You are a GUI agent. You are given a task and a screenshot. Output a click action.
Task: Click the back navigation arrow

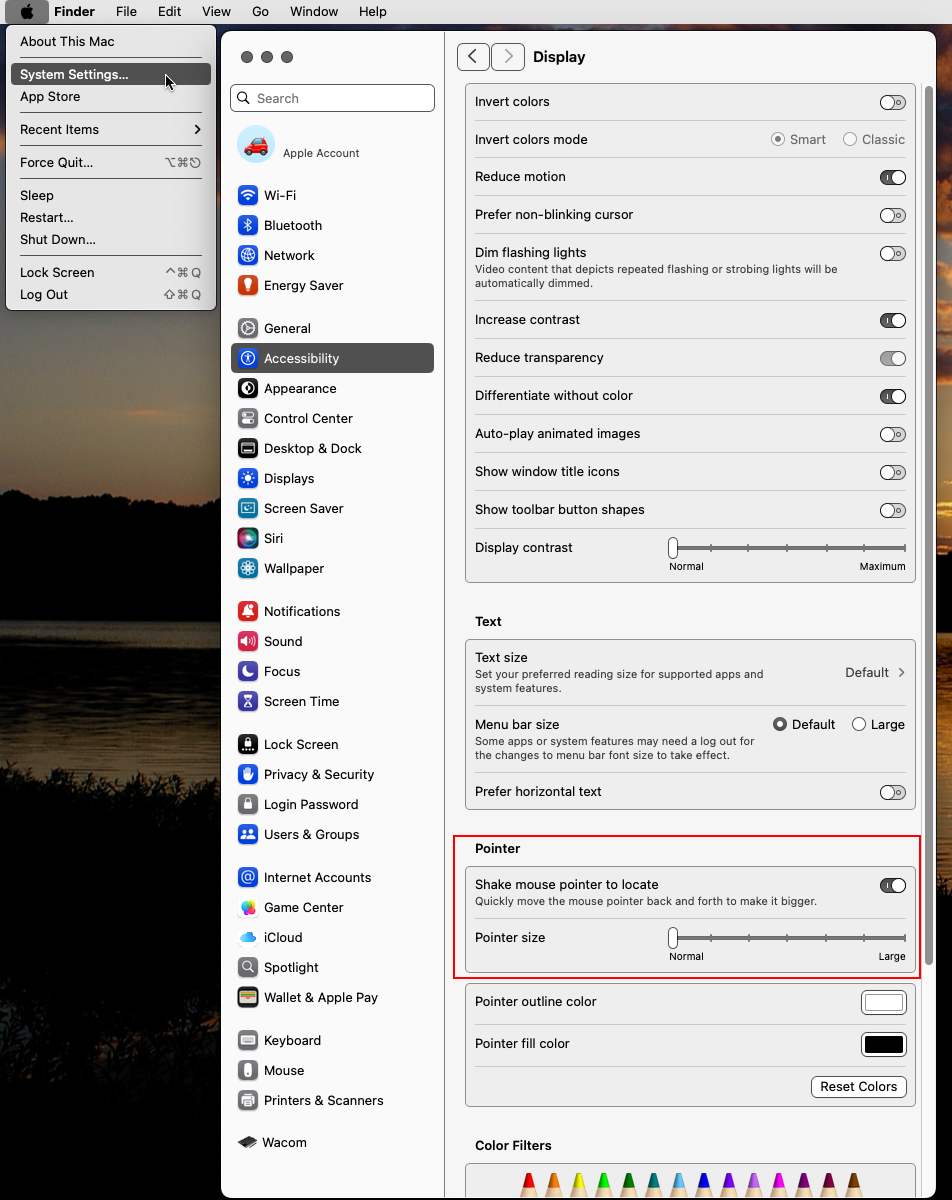pyautogui.click(x=473, y=57)
